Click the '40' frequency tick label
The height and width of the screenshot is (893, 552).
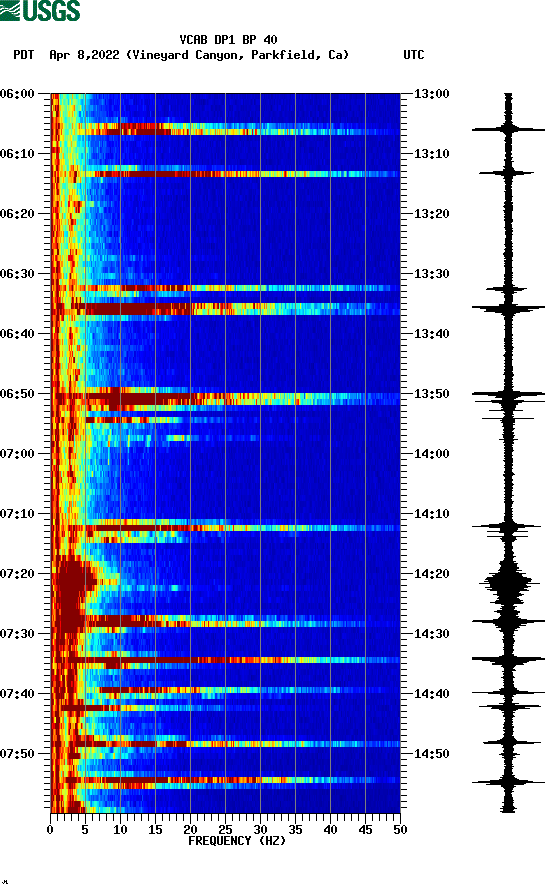click(330, 830)
